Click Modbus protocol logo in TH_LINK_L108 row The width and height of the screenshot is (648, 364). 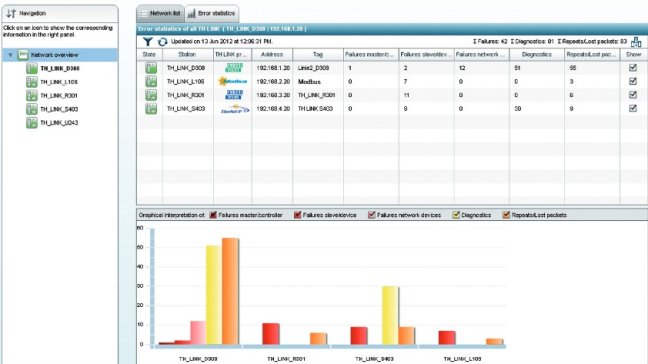coord(233,81)
